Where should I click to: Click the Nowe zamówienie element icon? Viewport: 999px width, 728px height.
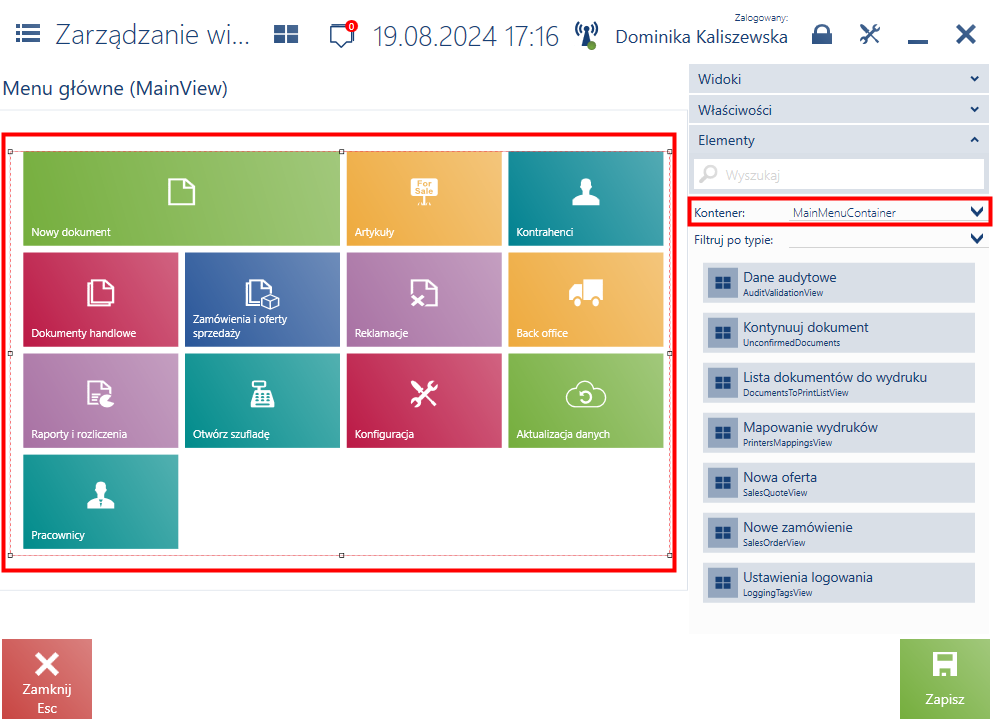point(722,532)
